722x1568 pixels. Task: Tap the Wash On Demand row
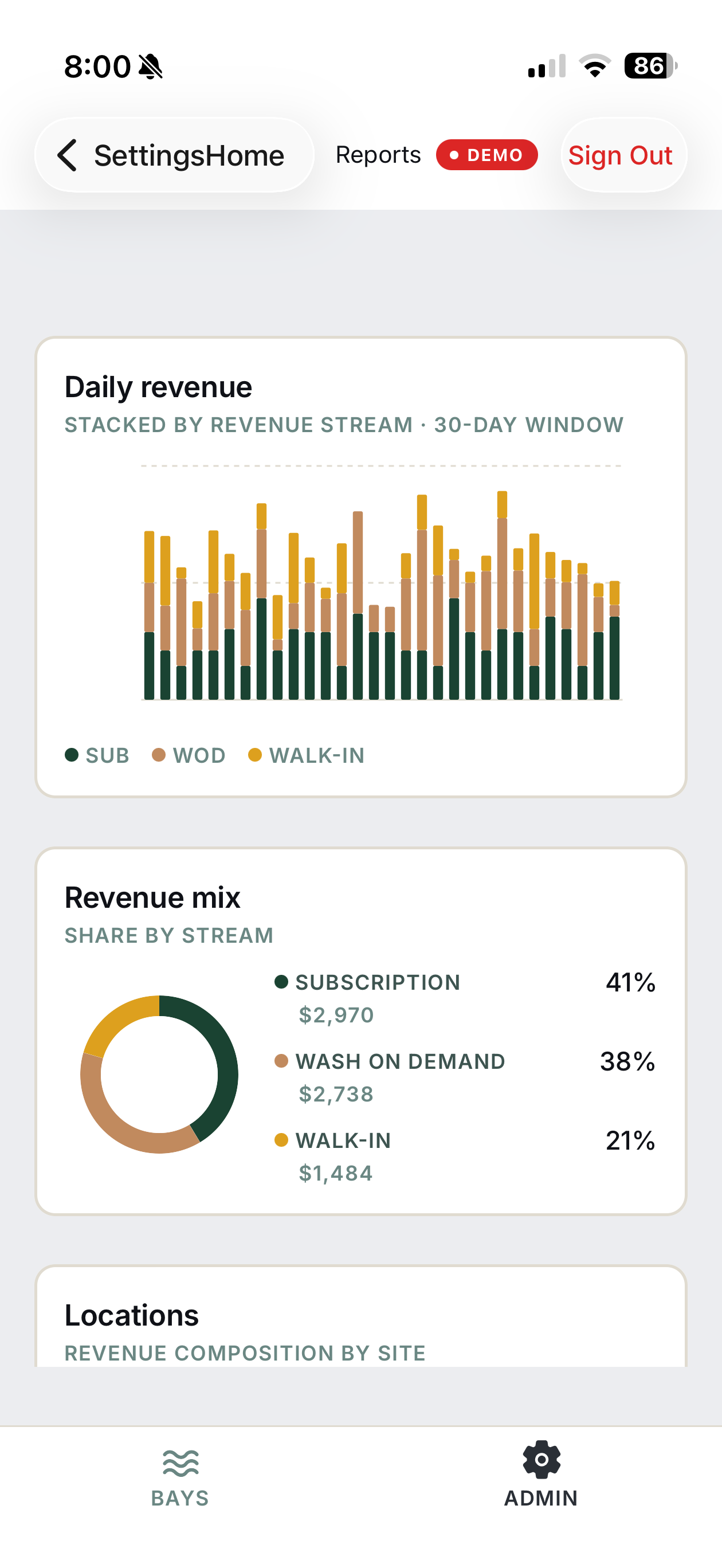pos(465,1077)
